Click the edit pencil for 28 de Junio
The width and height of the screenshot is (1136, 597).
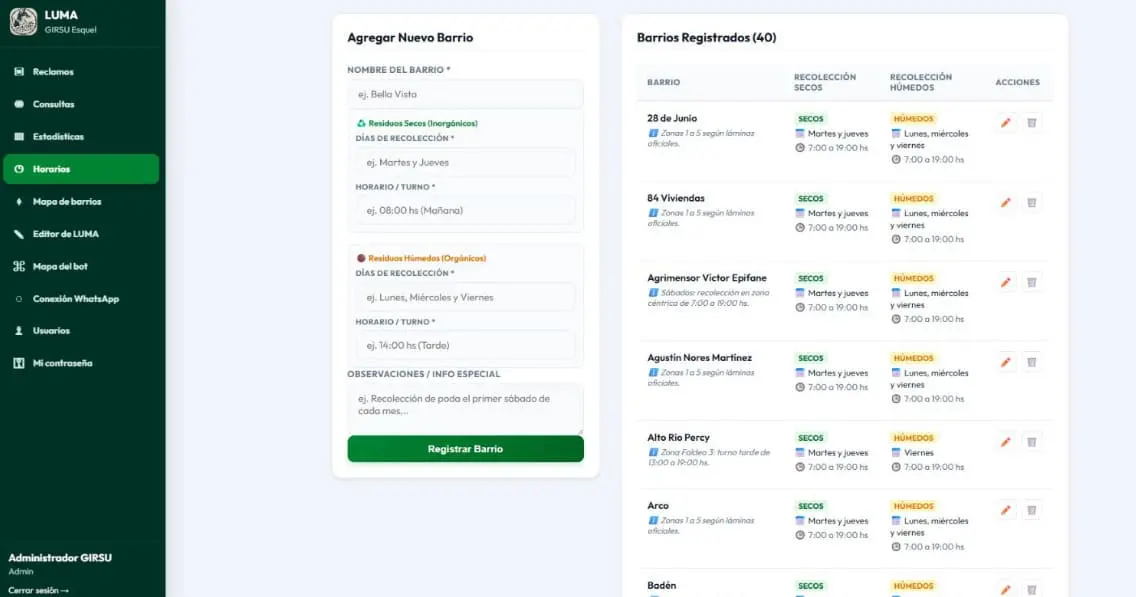click(x=1006, y=123)
